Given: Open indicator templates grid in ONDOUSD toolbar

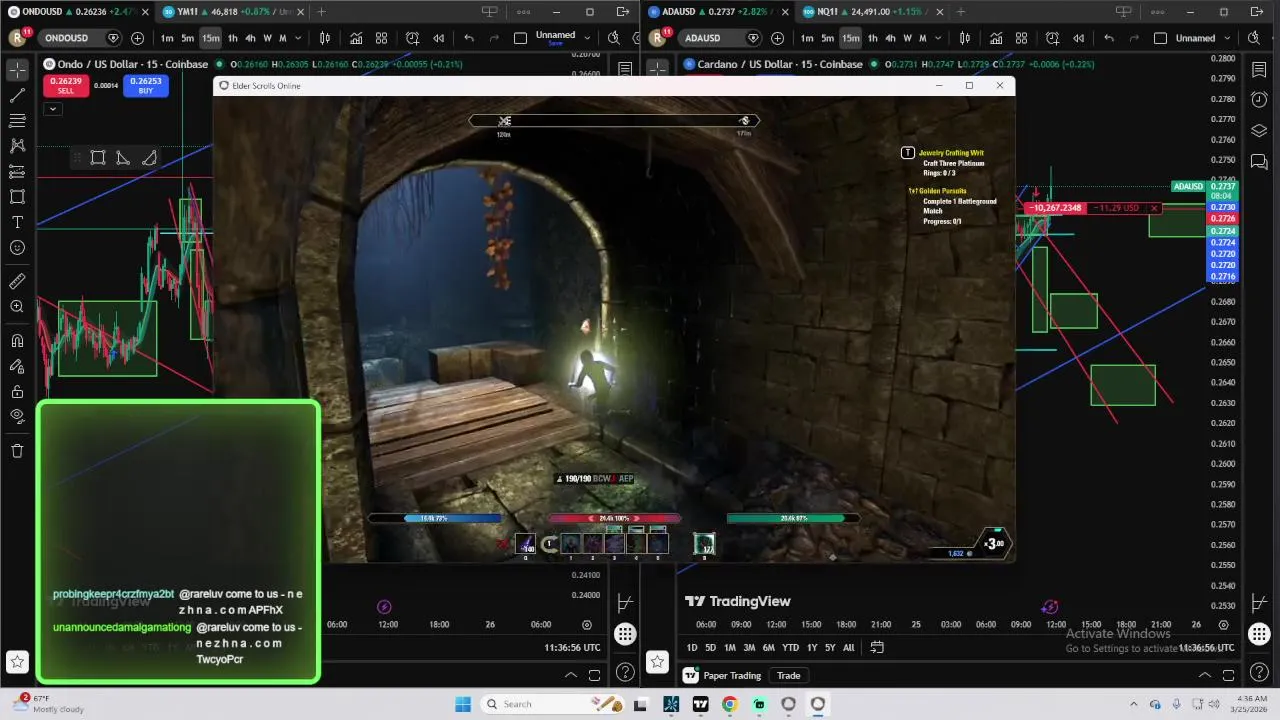Looking at the screenshot, I should (381, 38).
